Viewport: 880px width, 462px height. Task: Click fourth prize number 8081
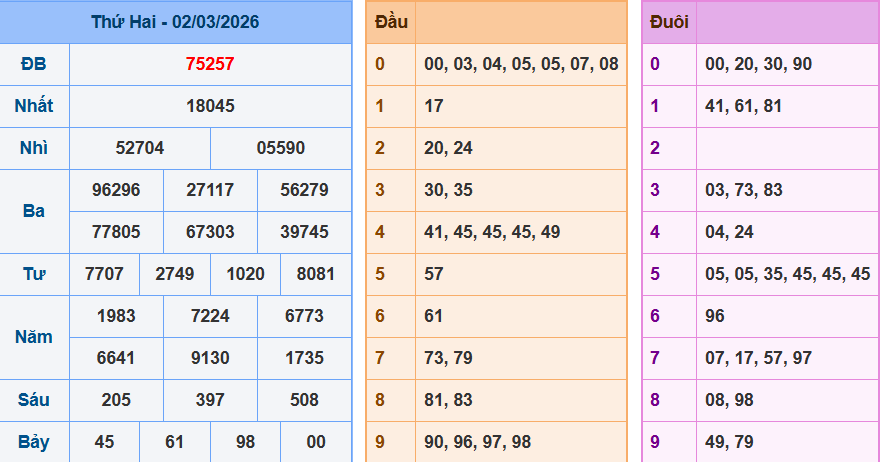click(315, 274)
